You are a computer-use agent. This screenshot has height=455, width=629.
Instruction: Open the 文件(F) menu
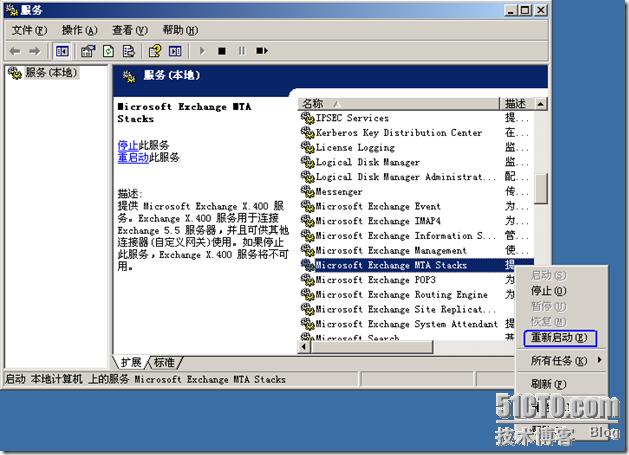coord(29,30)
